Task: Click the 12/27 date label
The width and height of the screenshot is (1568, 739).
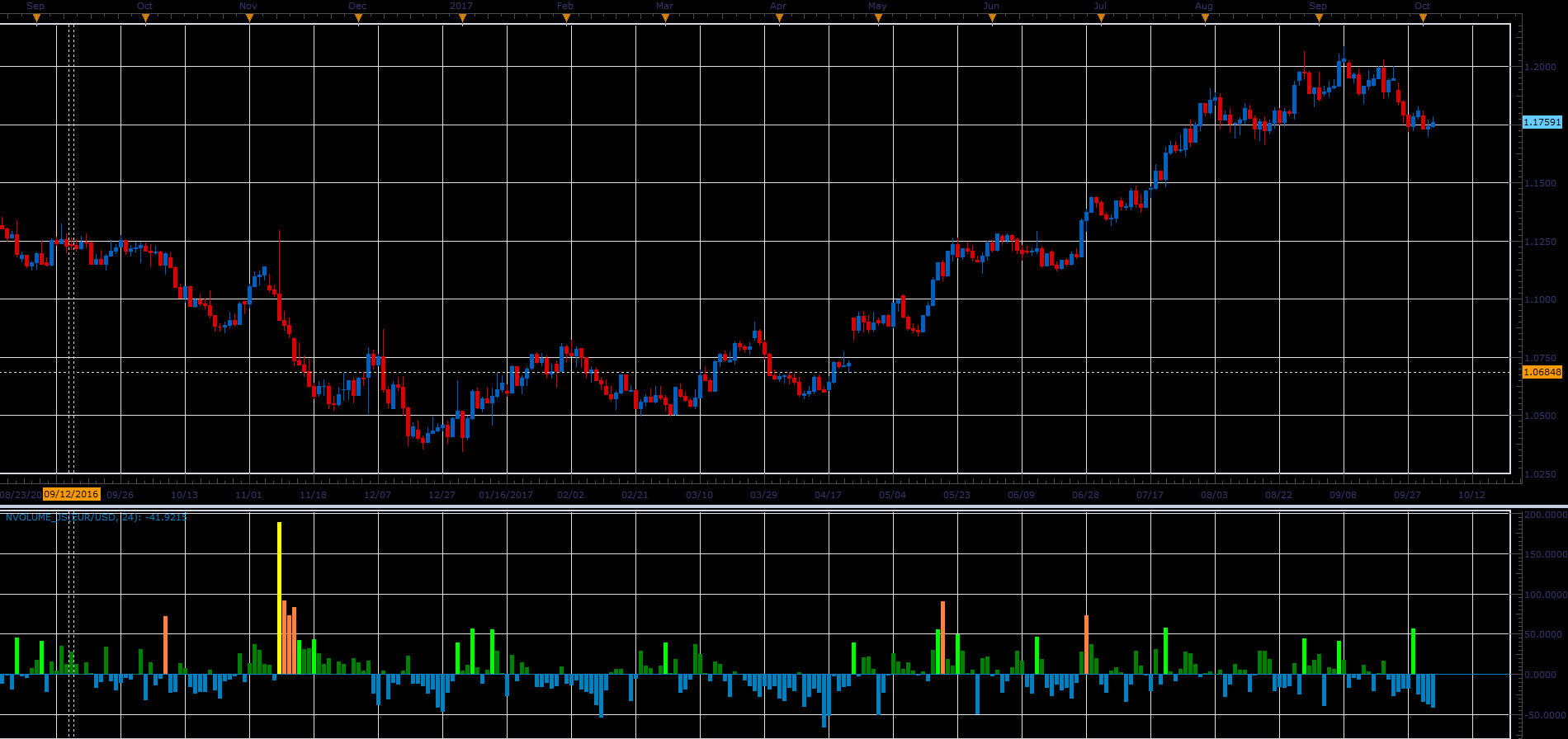Action: pos(442,495)
